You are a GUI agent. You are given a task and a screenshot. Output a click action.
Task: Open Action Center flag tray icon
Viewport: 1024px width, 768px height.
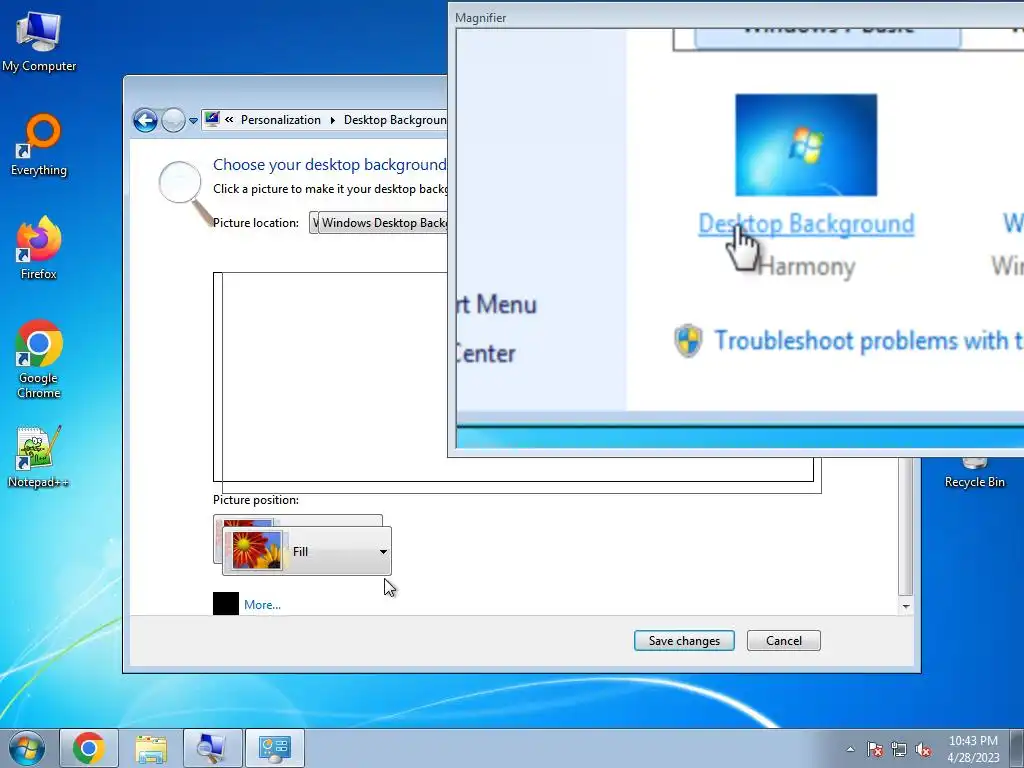point(875,749)
